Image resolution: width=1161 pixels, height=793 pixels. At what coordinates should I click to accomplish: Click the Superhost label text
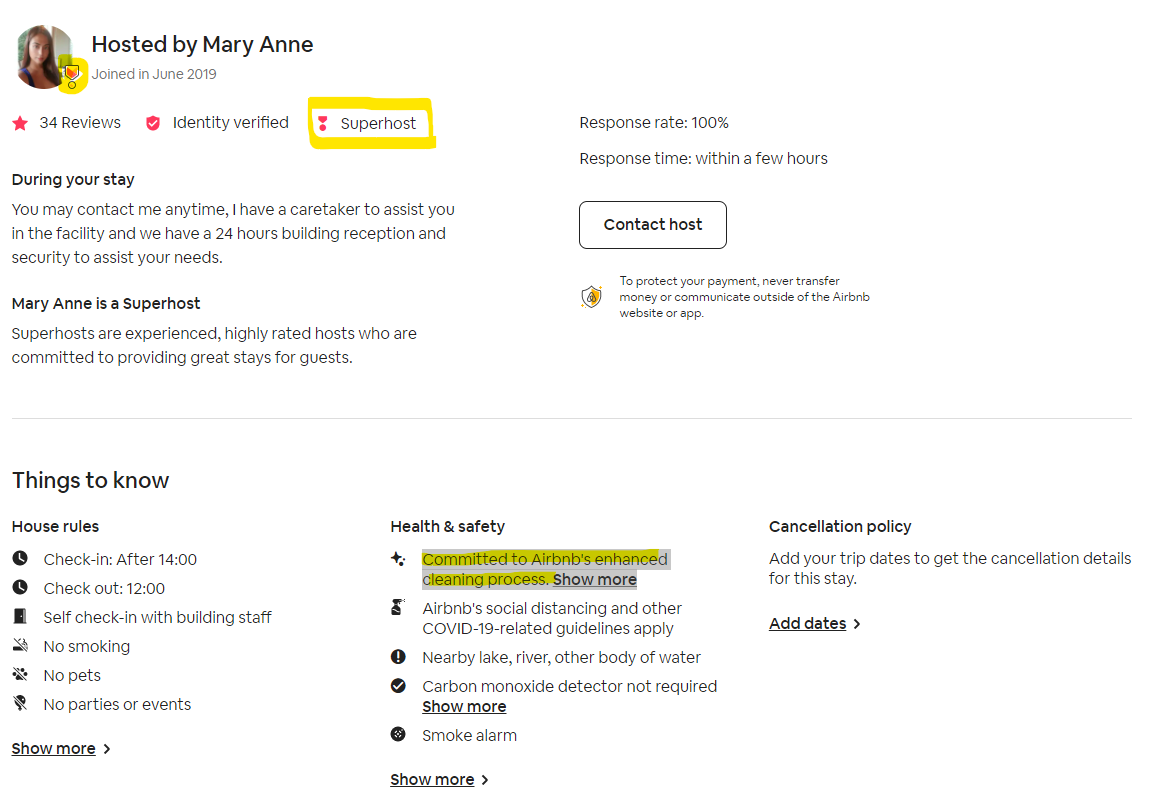coord(378,124)
